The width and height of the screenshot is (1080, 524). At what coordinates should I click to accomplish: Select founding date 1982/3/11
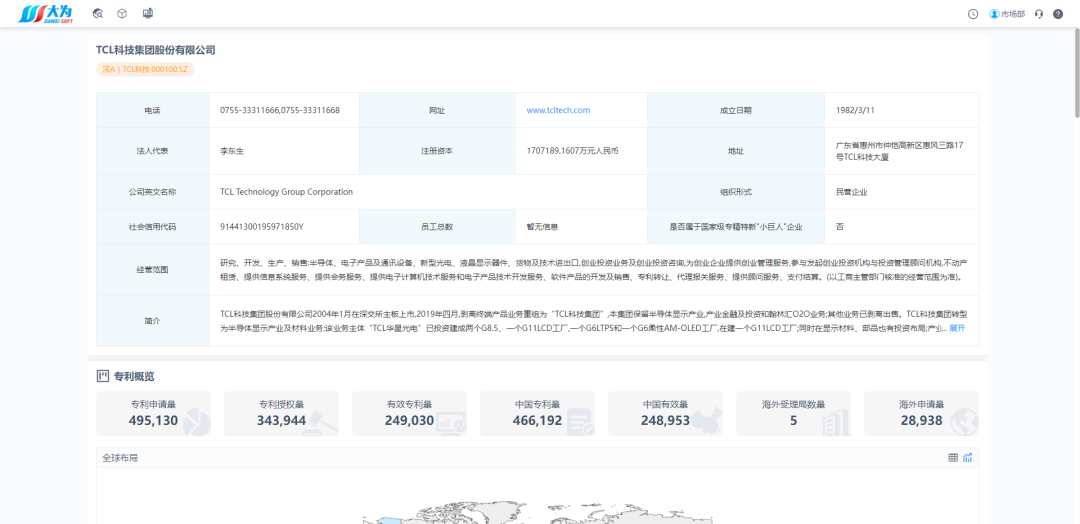point(855,110)
